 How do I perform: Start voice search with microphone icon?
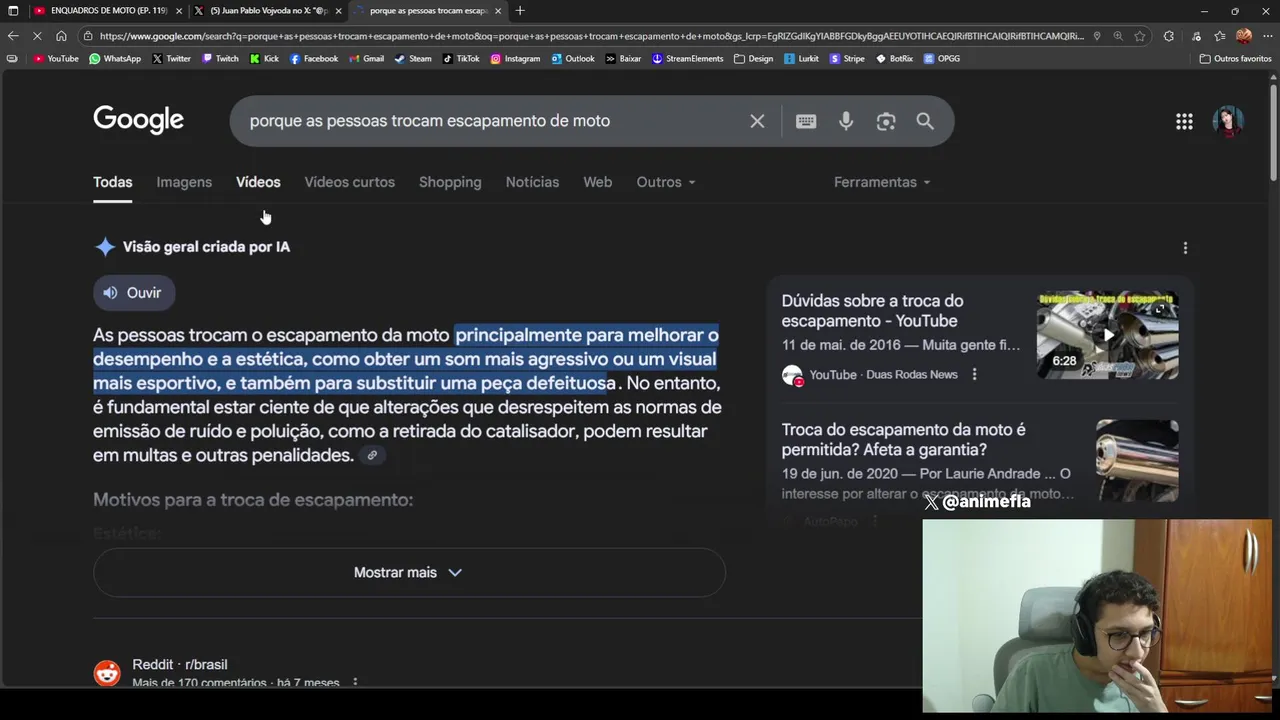click(x=846, y=121)
